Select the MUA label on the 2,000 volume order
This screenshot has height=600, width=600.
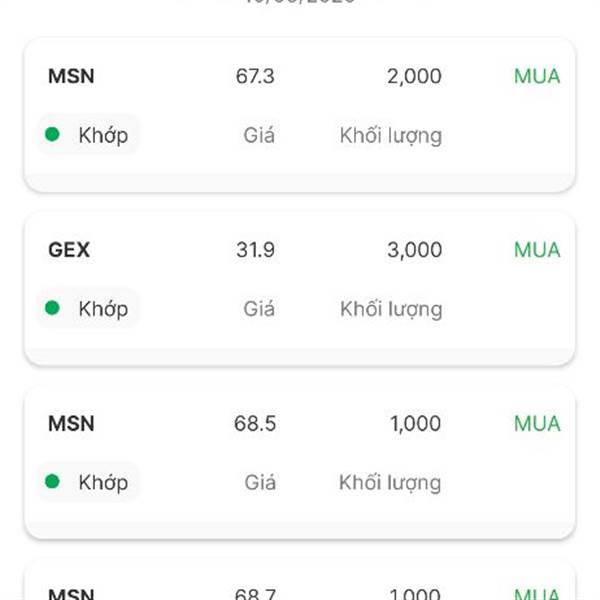coord(537,76)
